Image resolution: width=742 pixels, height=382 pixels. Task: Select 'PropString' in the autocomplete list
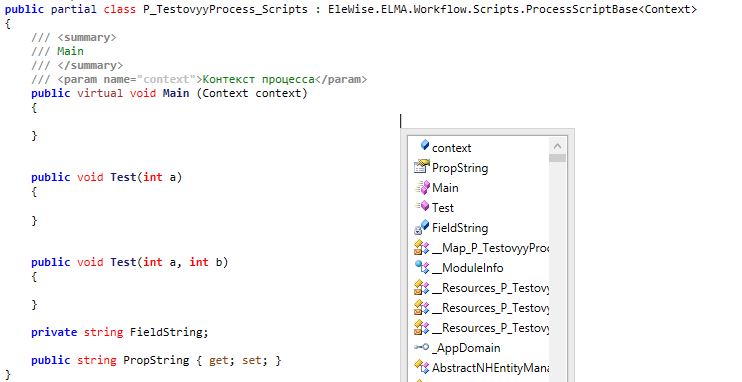(x=460, y=168)
